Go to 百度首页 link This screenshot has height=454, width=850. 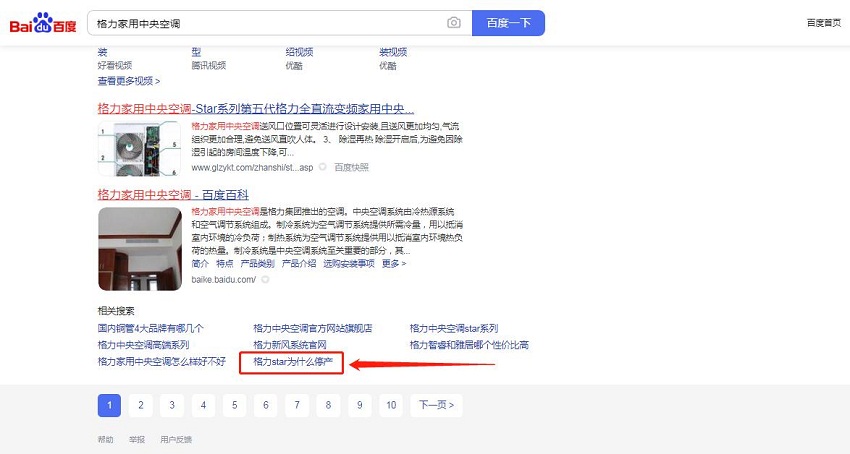click(823, 23)
